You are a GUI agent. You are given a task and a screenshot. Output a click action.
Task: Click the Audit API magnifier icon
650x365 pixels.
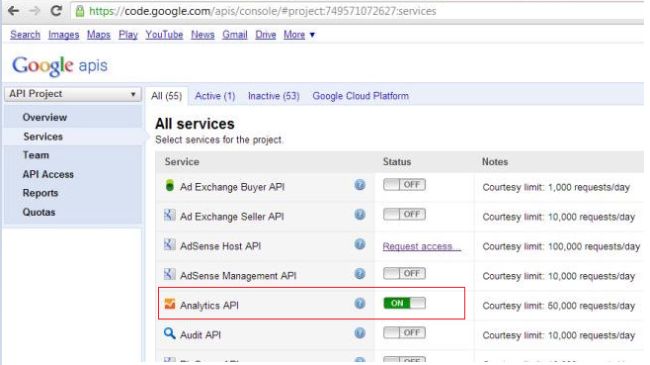(169, 333)
